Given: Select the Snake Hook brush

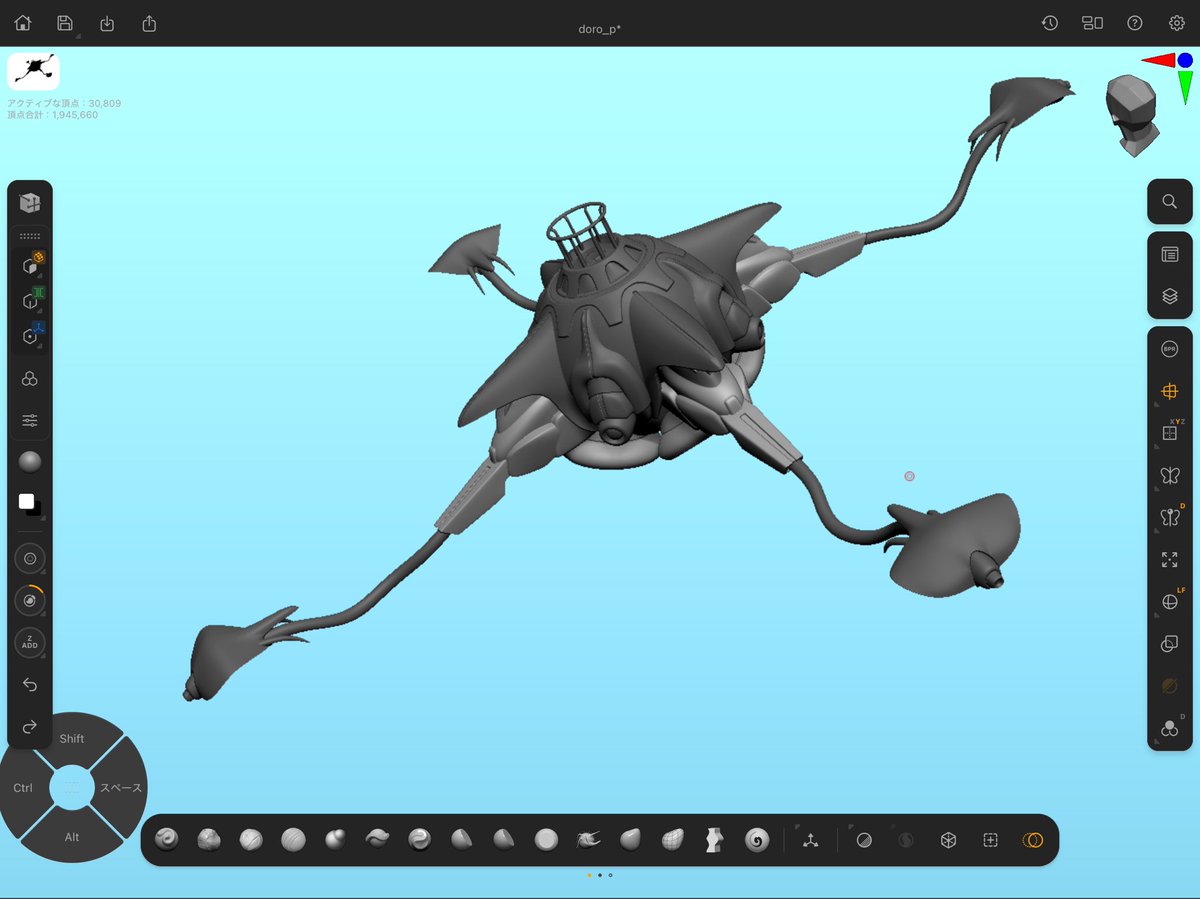Looking at the screenshot, I should click(588, 840).
